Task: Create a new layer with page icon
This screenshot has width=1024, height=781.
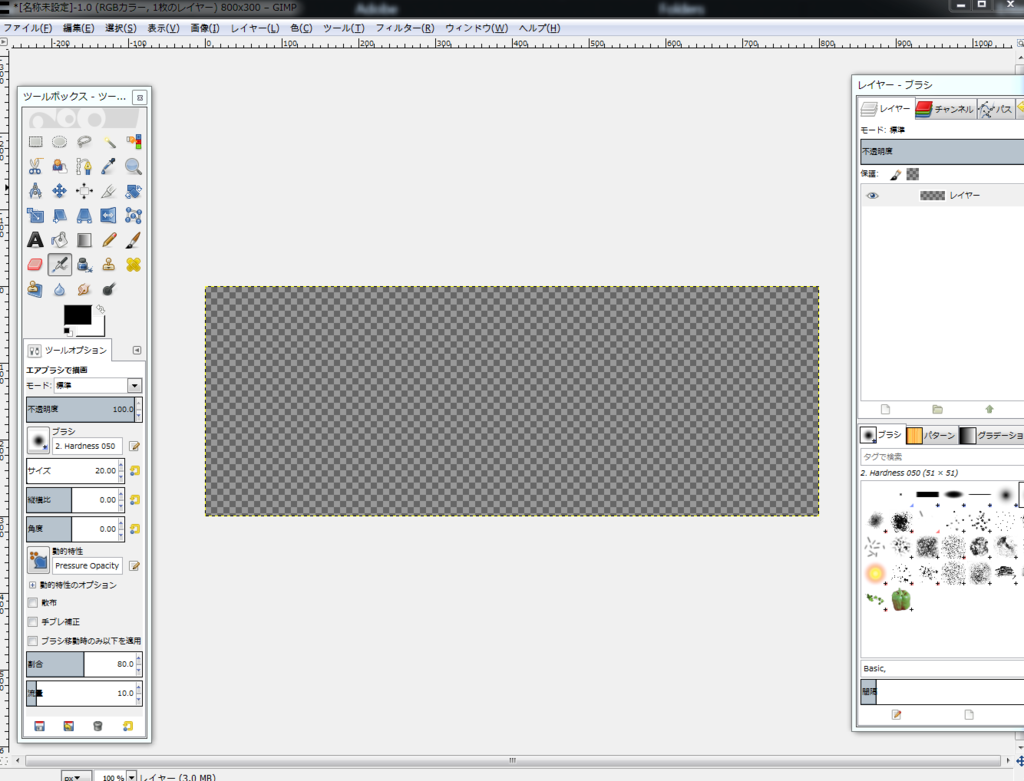Action: click(886, 409)
